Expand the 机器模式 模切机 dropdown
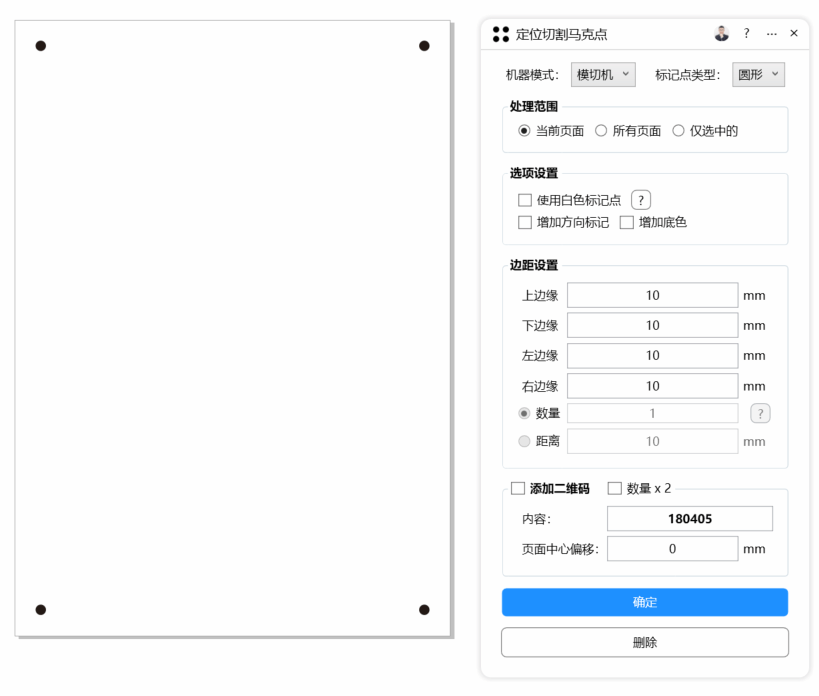The image size is (819, 696). point(603,75)
